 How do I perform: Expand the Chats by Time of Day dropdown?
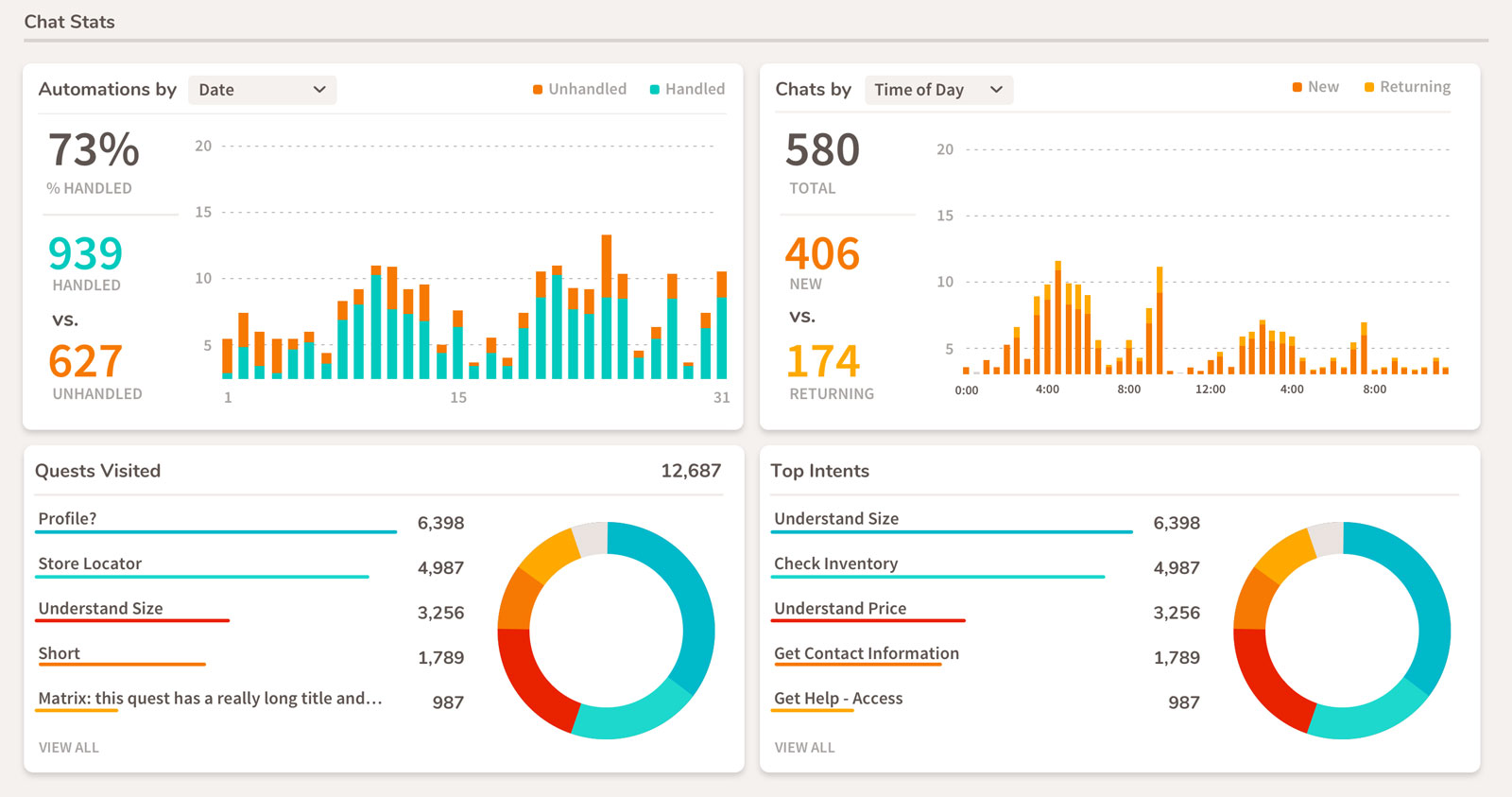tap(937, 90)
